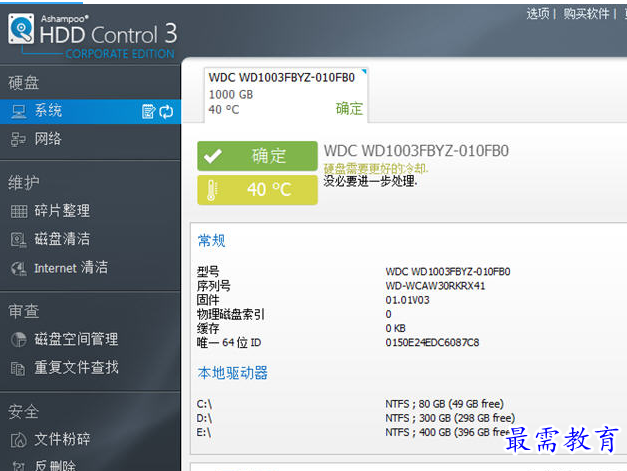Click the green 确定 text in drive tab
Screen dimensions: 627x471
tap(349, 109)
